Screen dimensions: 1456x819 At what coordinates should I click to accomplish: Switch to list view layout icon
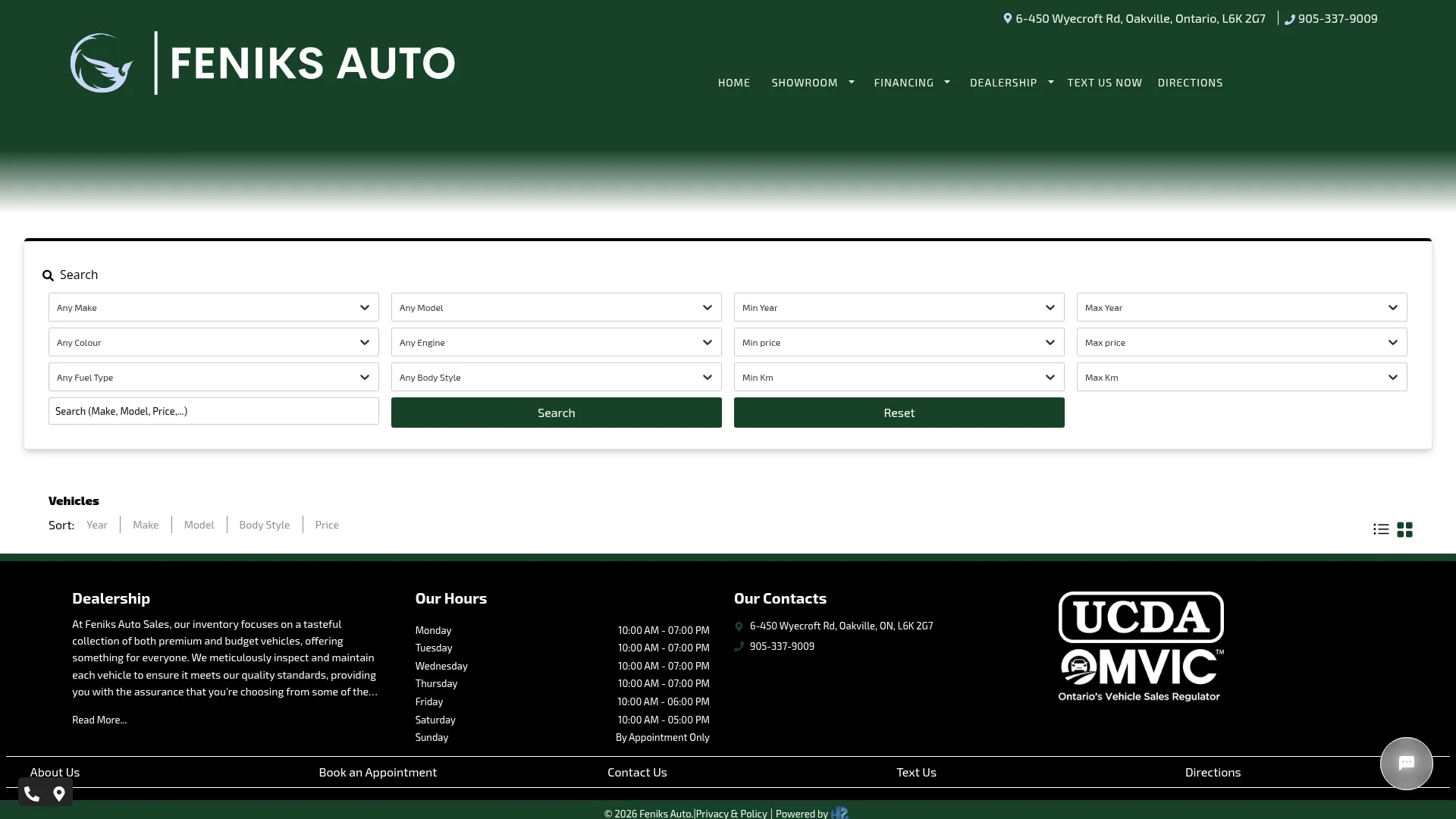pyautogui.click(x=1381, y=529)
